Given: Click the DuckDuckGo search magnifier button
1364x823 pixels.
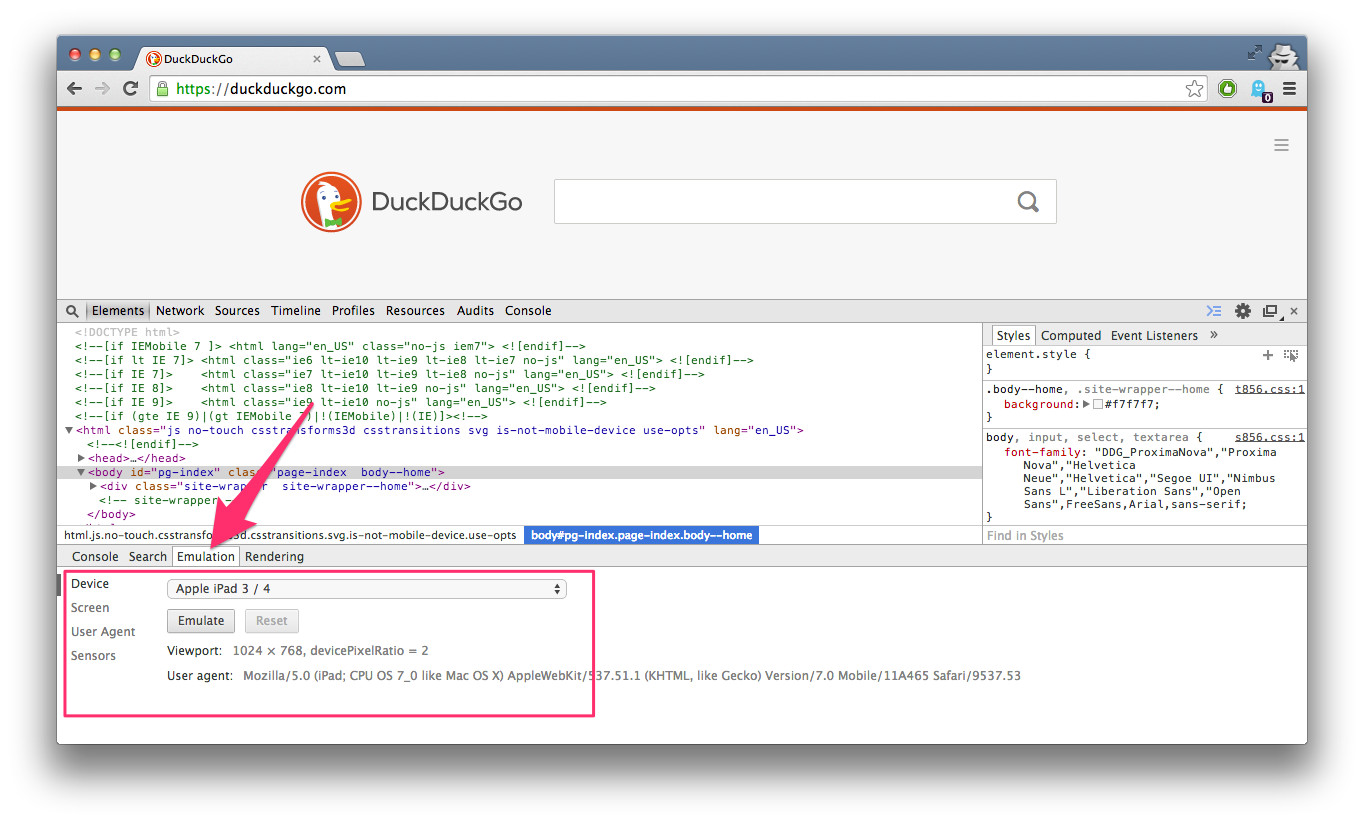Looking at the screenshot, I should [1028, 202].
